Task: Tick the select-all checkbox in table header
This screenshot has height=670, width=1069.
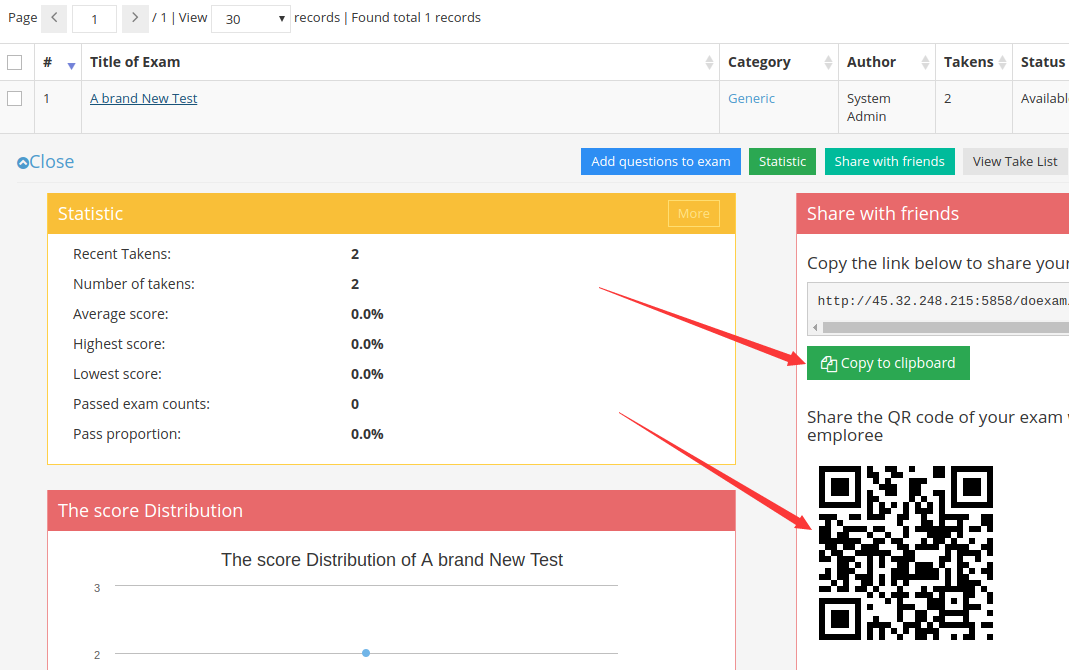Action: pos(14,63)
